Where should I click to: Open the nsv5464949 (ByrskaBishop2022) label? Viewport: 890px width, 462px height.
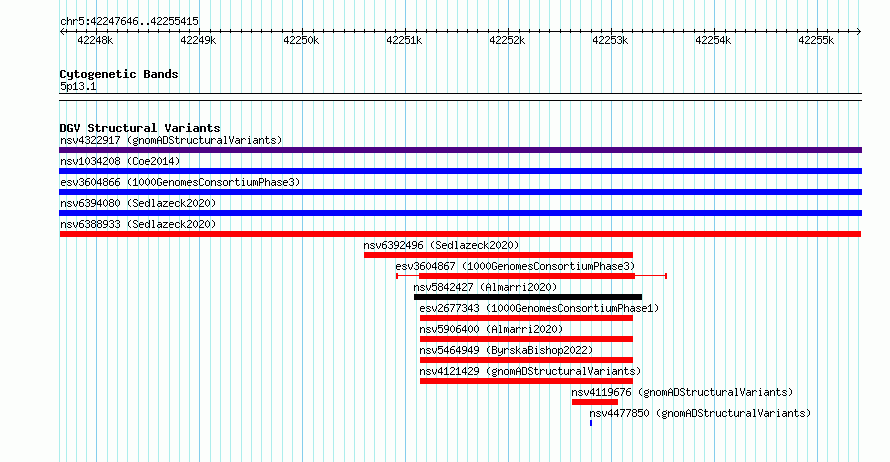point(506,350)
